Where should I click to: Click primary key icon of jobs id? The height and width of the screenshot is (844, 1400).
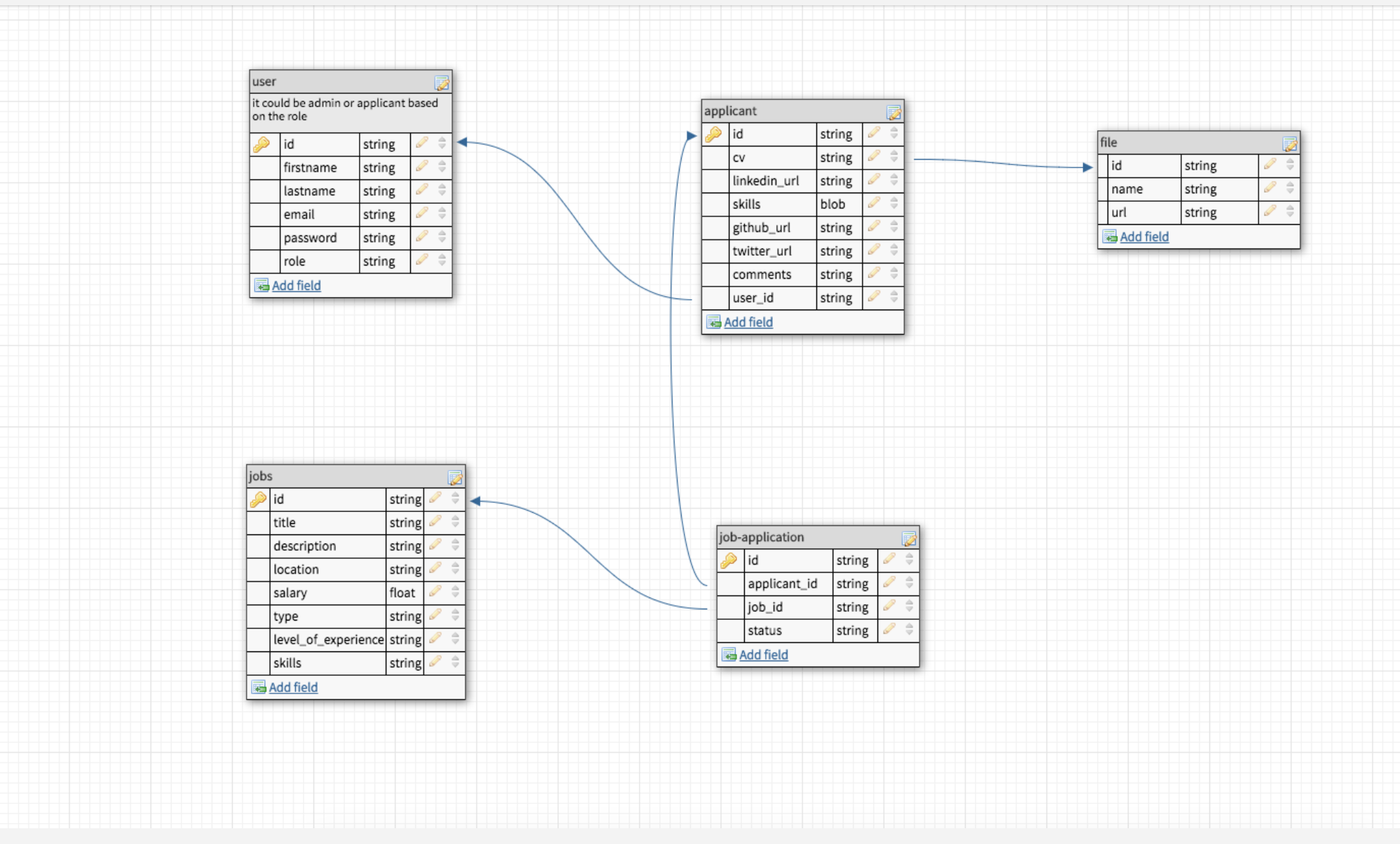click(258, 500)
